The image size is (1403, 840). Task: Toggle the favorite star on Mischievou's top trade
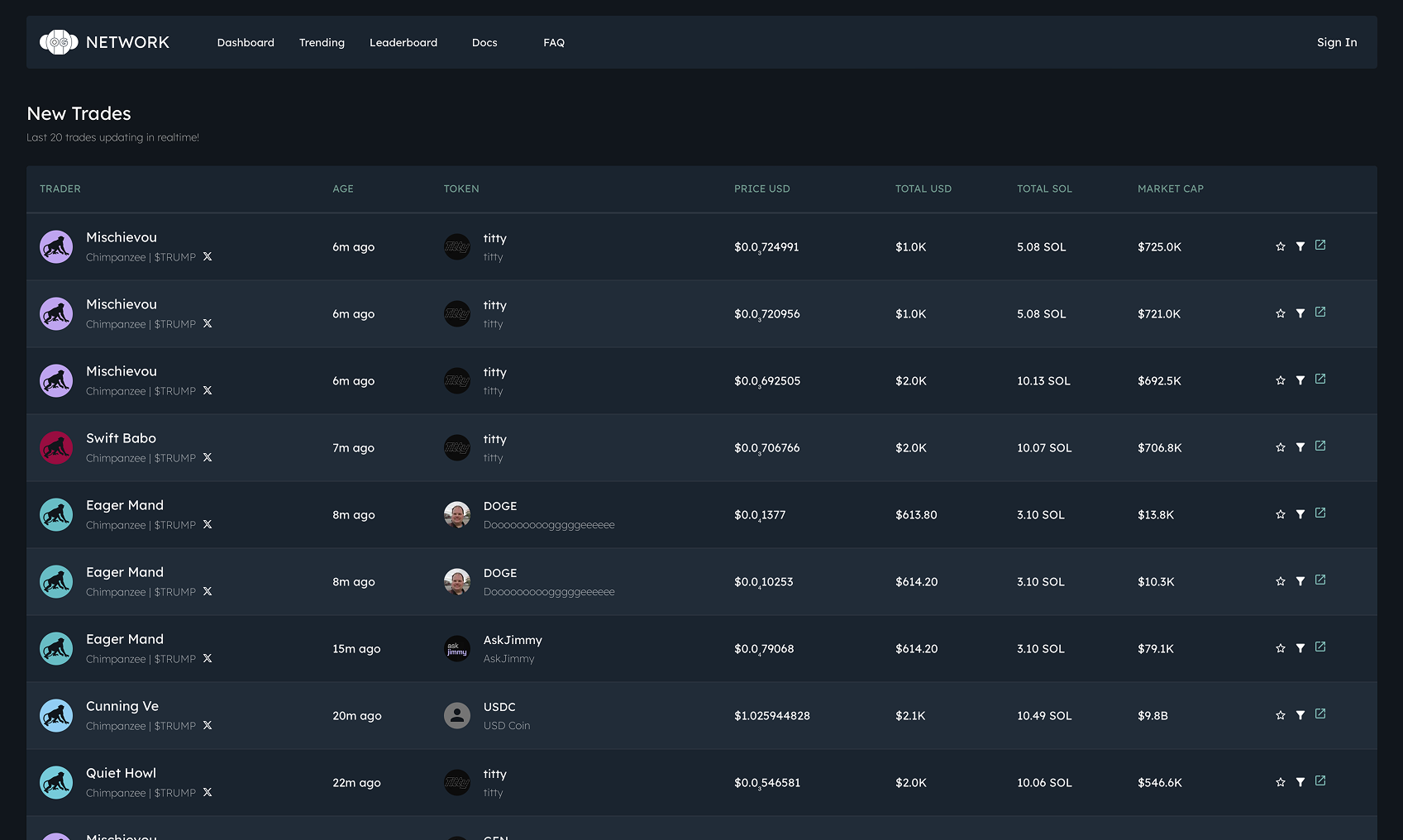click(1280, 246)
